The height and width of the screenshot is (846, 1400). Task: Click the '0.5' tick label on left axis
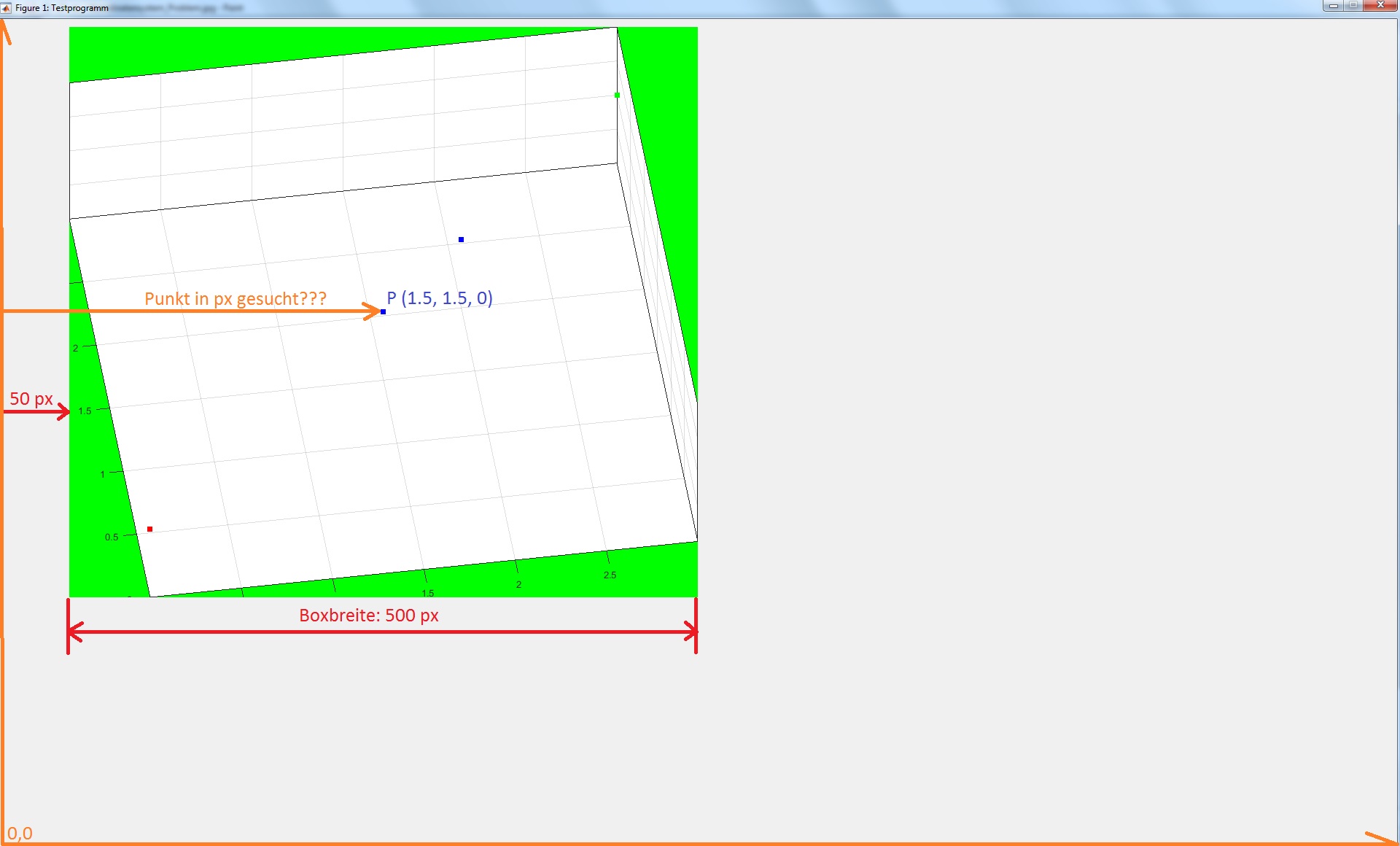pos(112,537)
